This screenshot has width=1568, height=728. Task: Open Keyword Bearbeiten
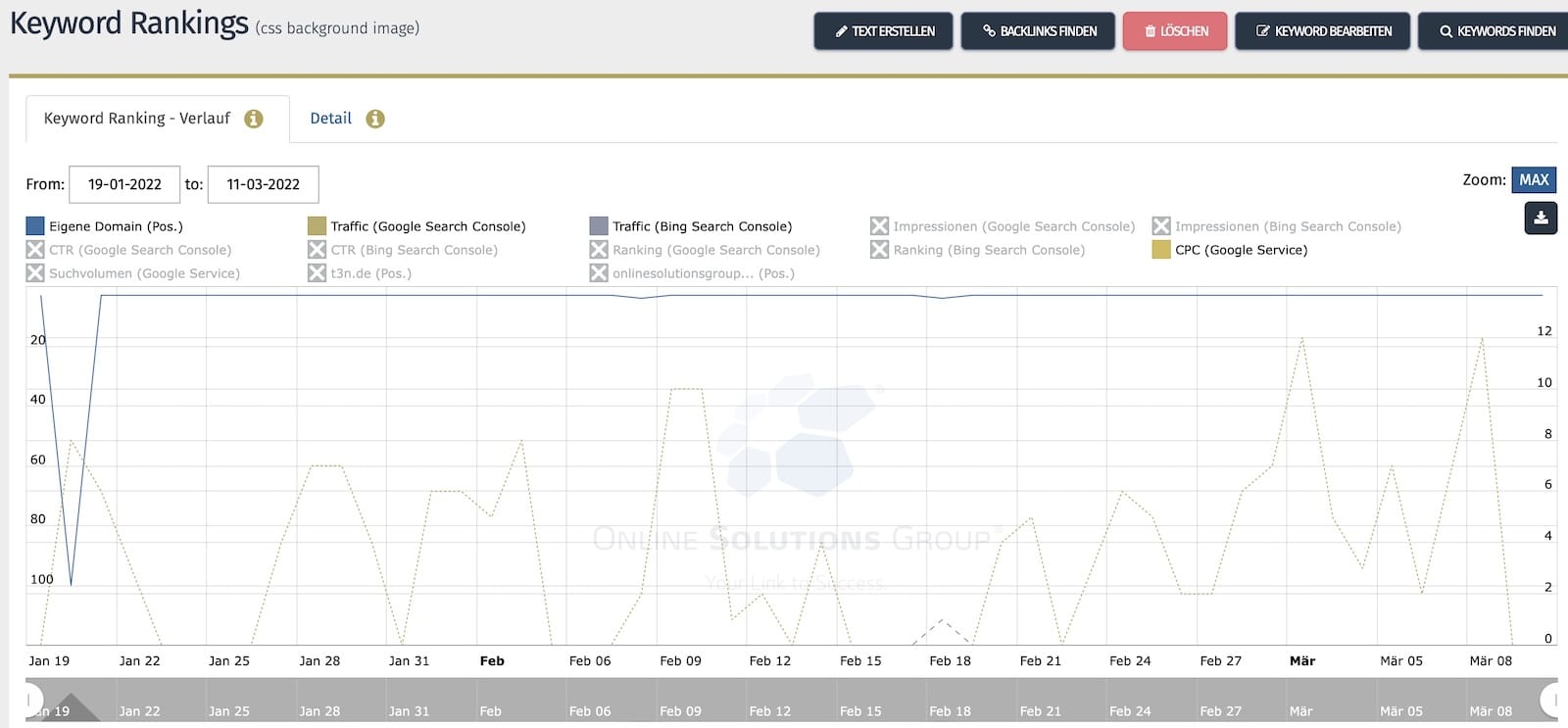(1323, 31)
